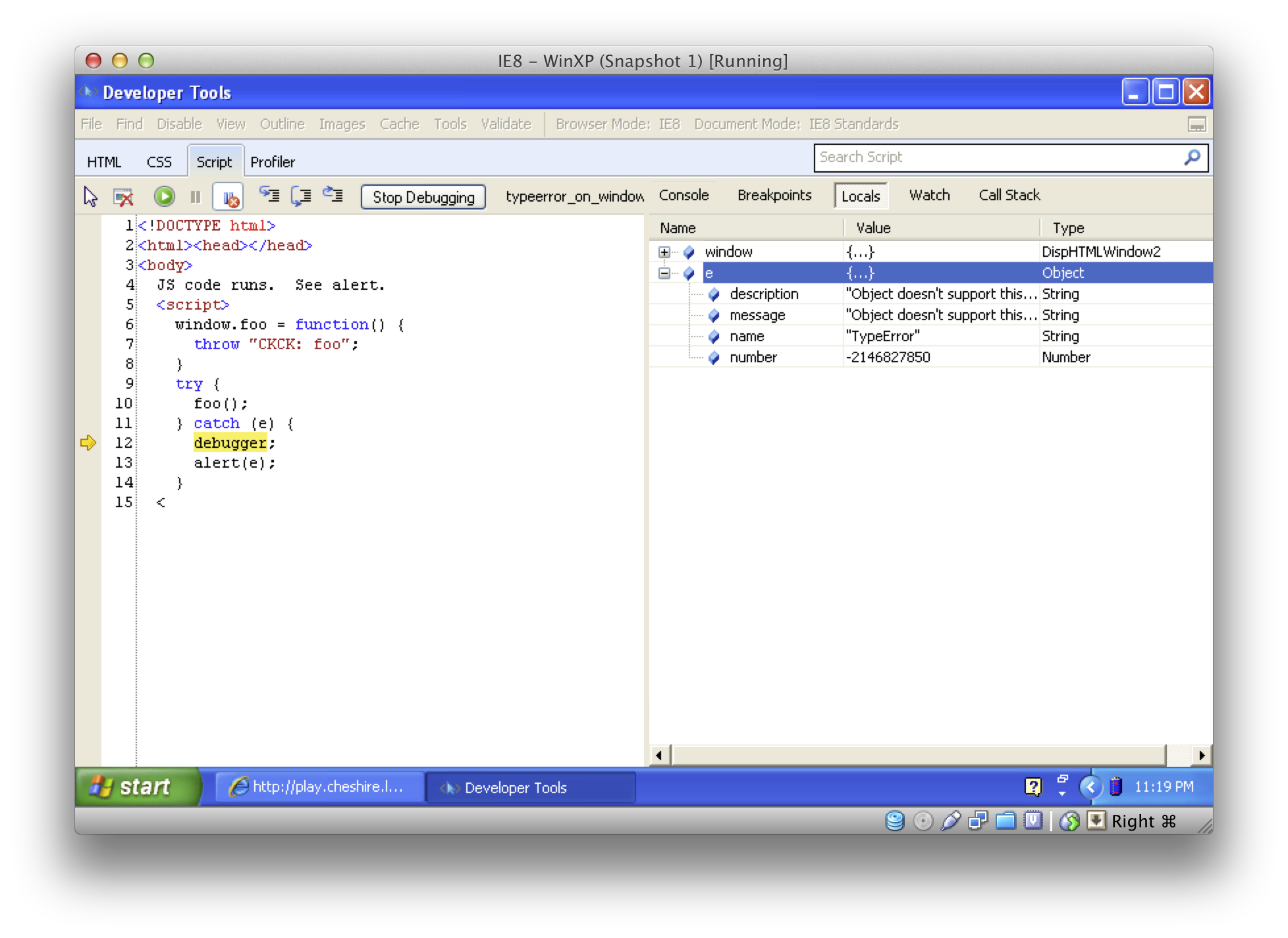Open the Validate menu

tap(506, 124)
